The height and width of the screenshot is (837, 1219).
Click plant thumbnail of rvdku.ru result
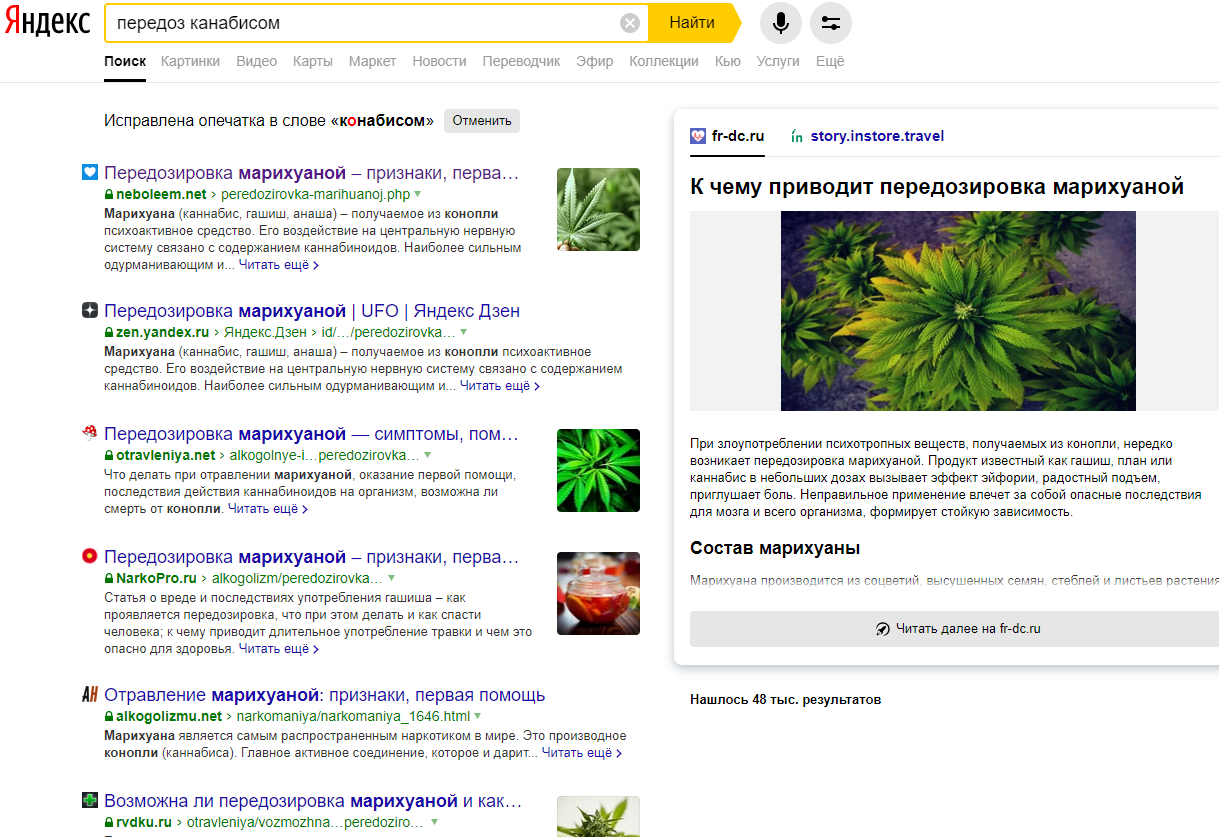point(598,816)
